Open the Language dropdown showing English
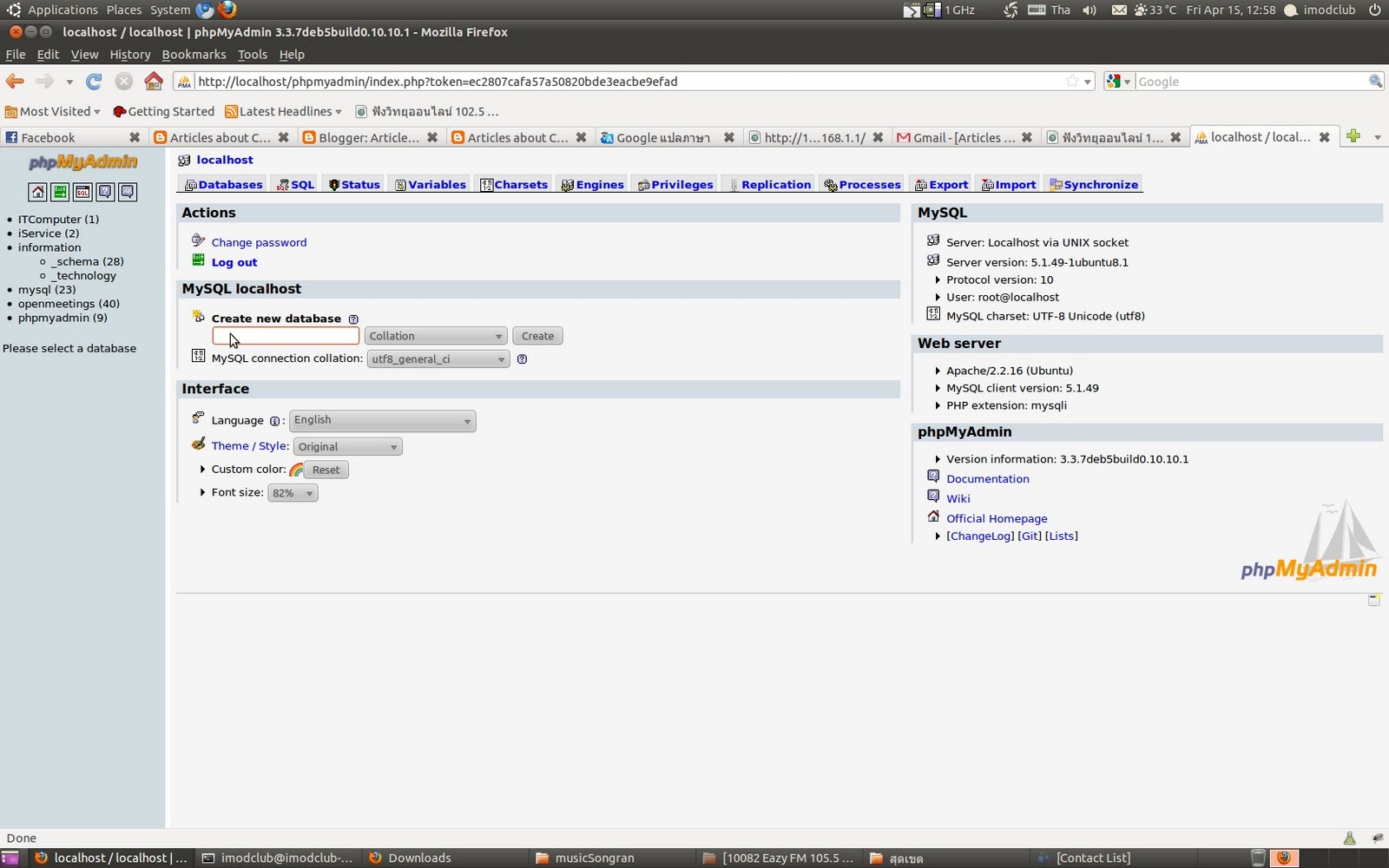 (382, 421)
